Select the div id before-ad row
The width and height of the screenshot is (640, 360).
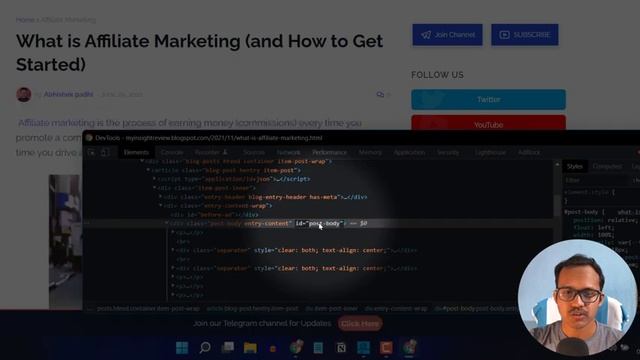coord(214,215)
